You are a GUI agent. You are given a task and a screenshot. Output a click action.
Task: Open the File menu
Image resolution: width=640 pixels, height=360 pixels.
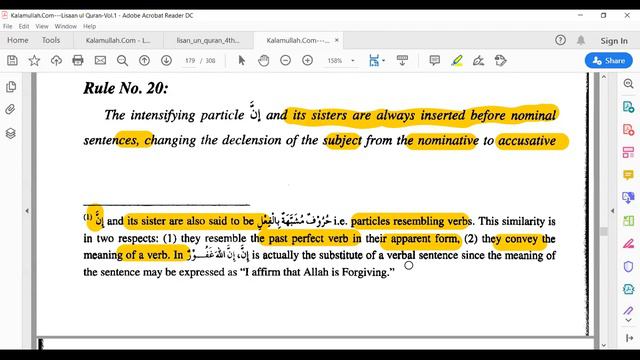click(x=7, y=26)
